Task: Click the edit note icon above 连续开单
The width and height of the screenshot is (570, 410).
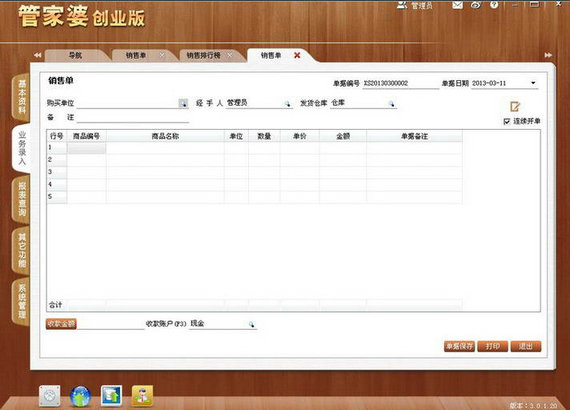Action: [x=515, y=106]
